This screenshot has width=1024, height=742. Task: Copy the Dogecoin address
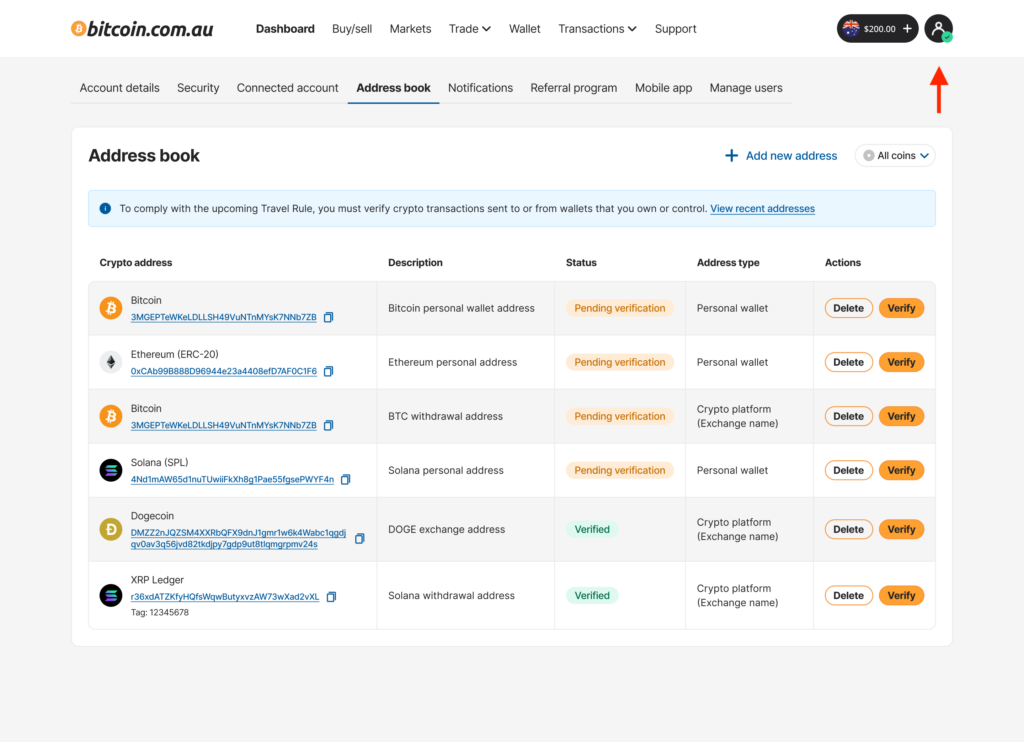tap(359, 539)
